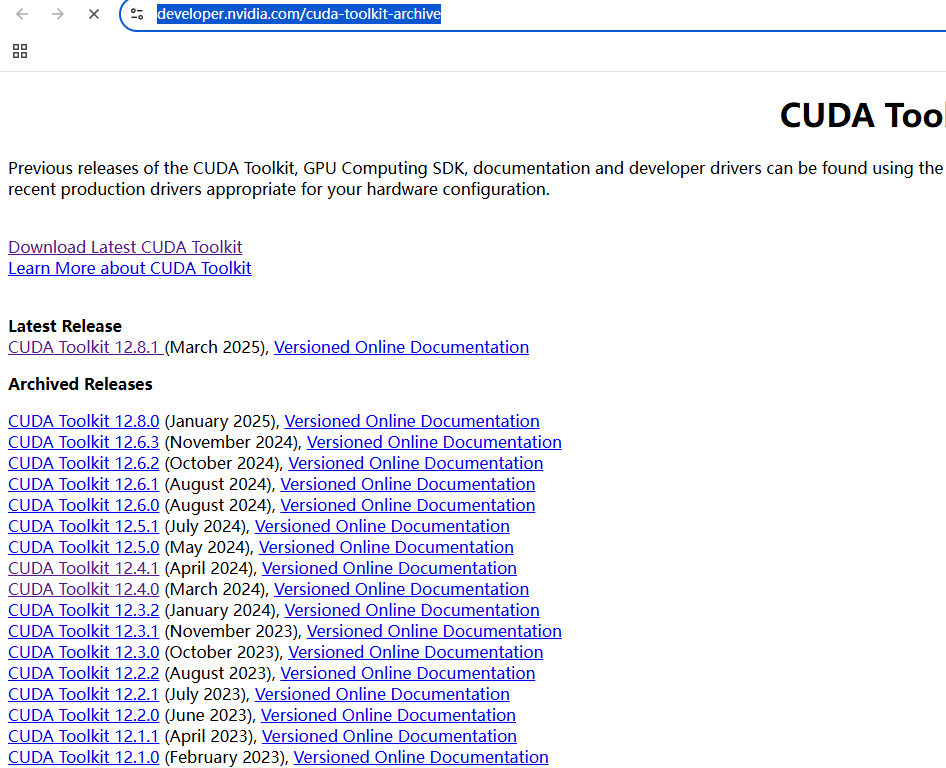The image size is (946, 768).
Task: Open CUDA Toolkit 12.3.0 link
Action: pos(84,653)
